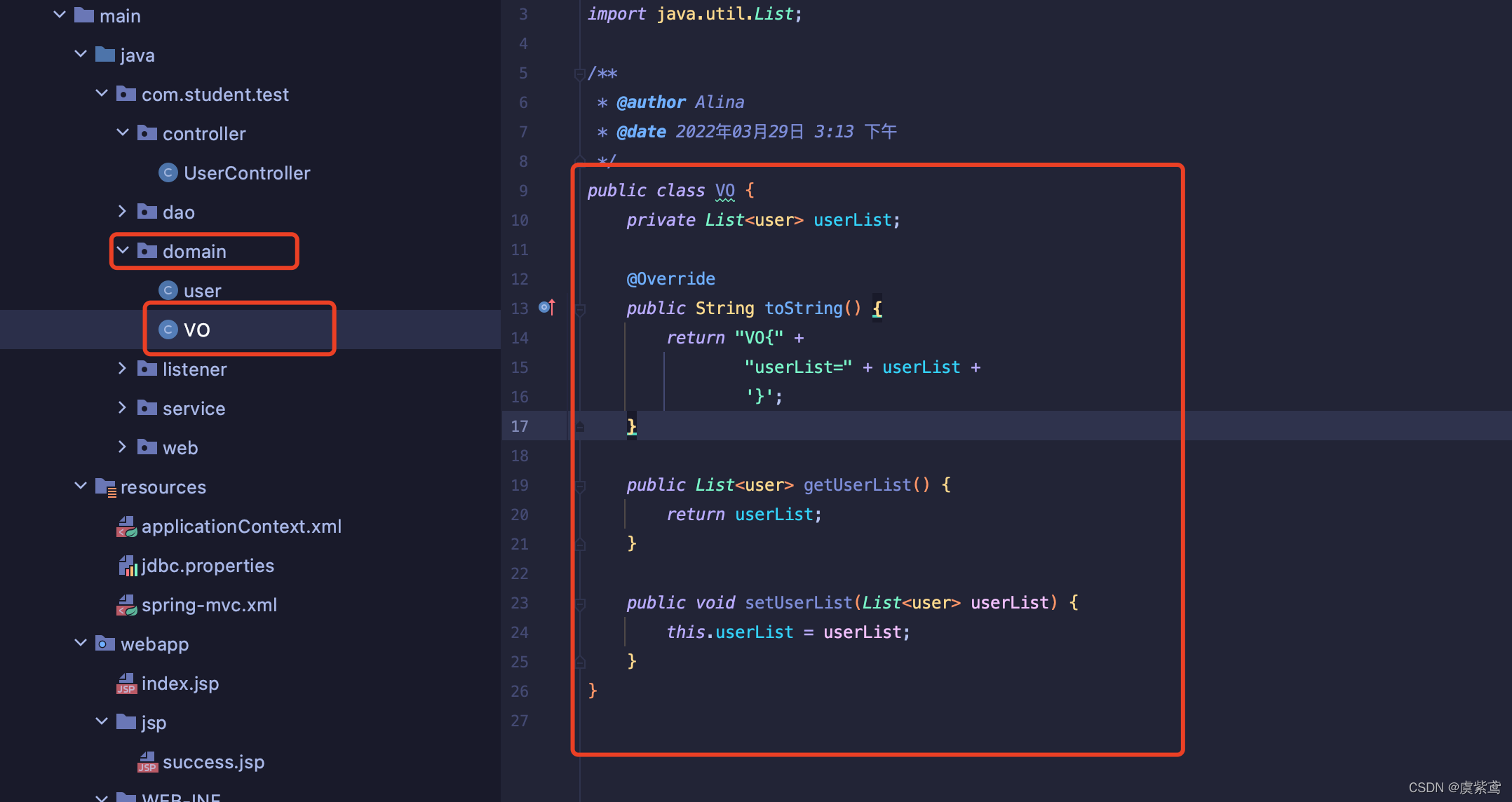Expand the listener package folder
This screenshot has width=1512, height=802.
point(122,368)
